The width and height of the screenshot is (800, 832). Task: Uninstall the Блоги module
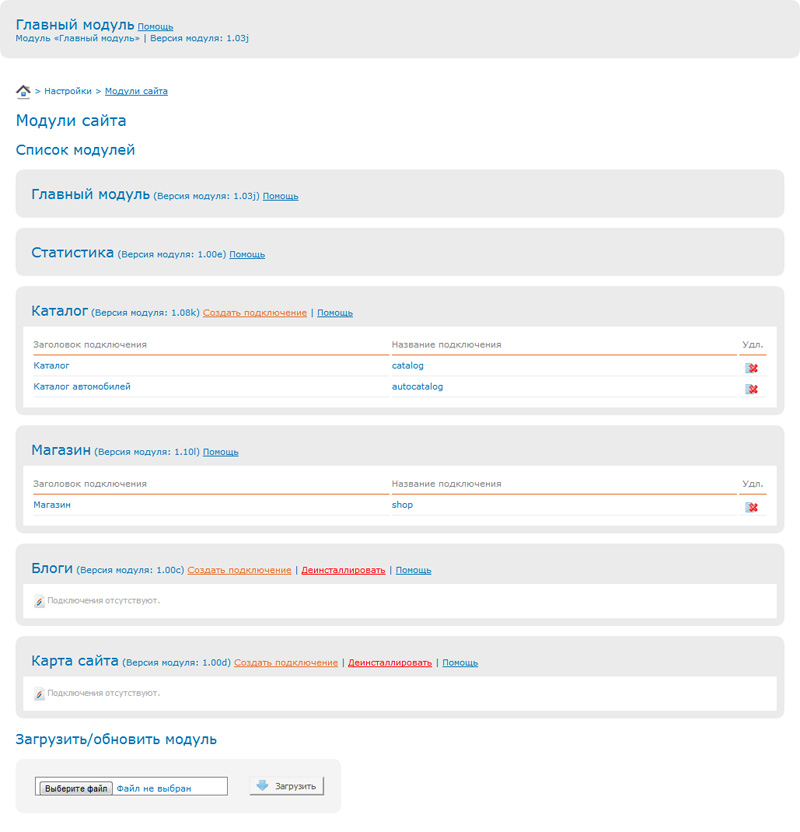pyautogui.click(x=343, y=570)
